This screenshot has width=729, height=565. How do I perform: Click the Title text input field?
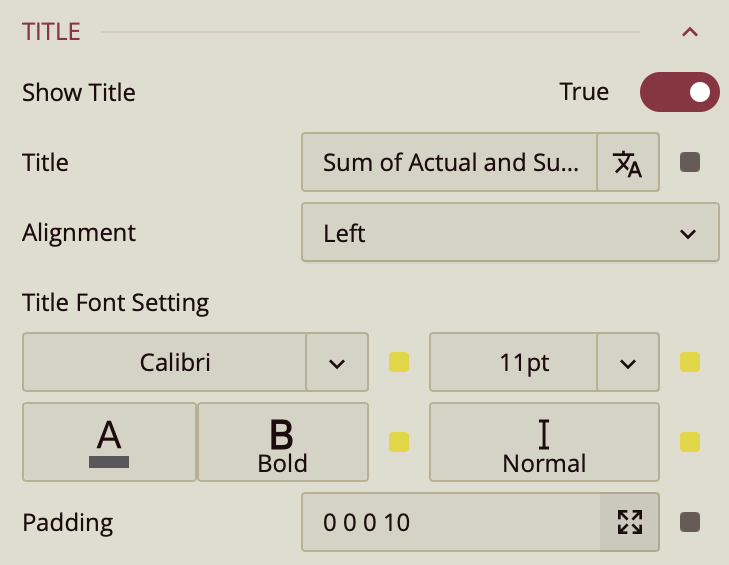pyautogui.click(x=449, y=162)
